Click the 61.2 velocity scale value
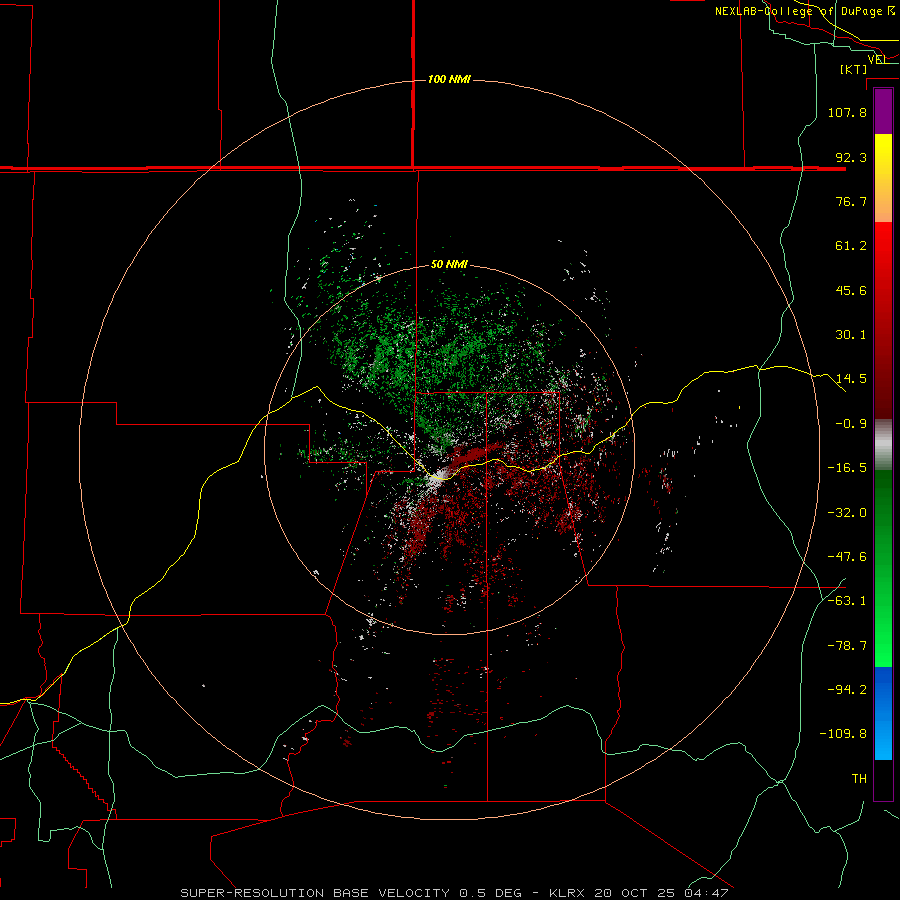The height and width of the screenshot is (900, 900). pos(851,246)
